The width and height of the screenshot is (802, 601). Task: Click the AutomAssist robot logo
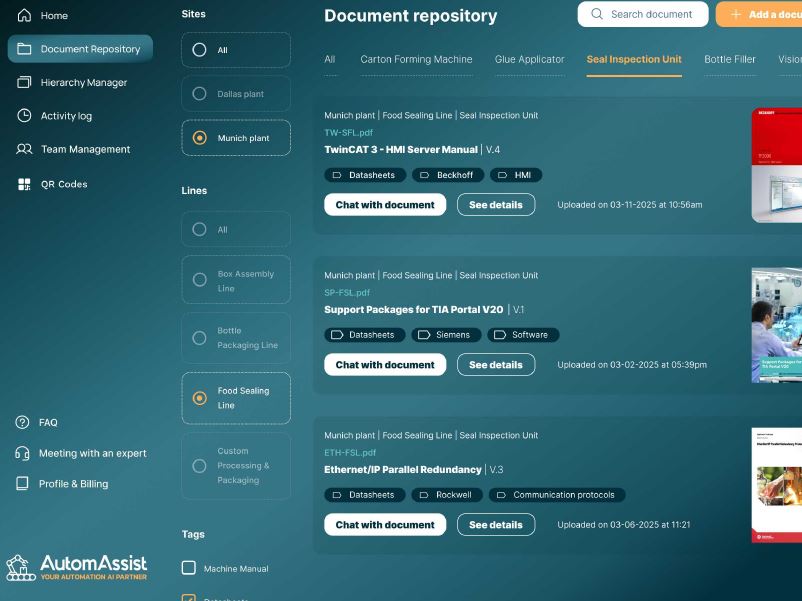click(20, 568)
